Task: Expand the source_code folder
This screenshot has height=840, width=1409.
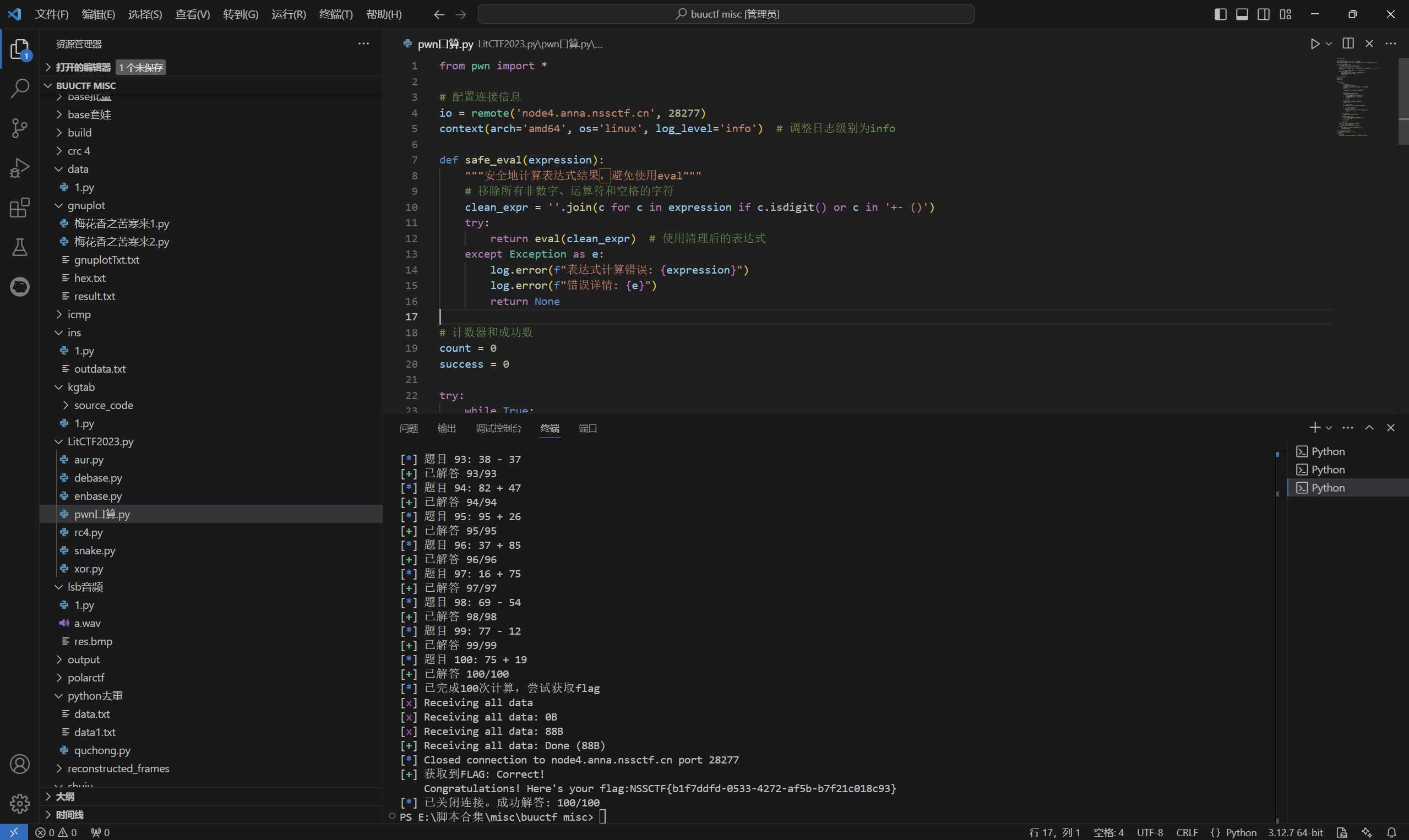Action: point(211,405)
